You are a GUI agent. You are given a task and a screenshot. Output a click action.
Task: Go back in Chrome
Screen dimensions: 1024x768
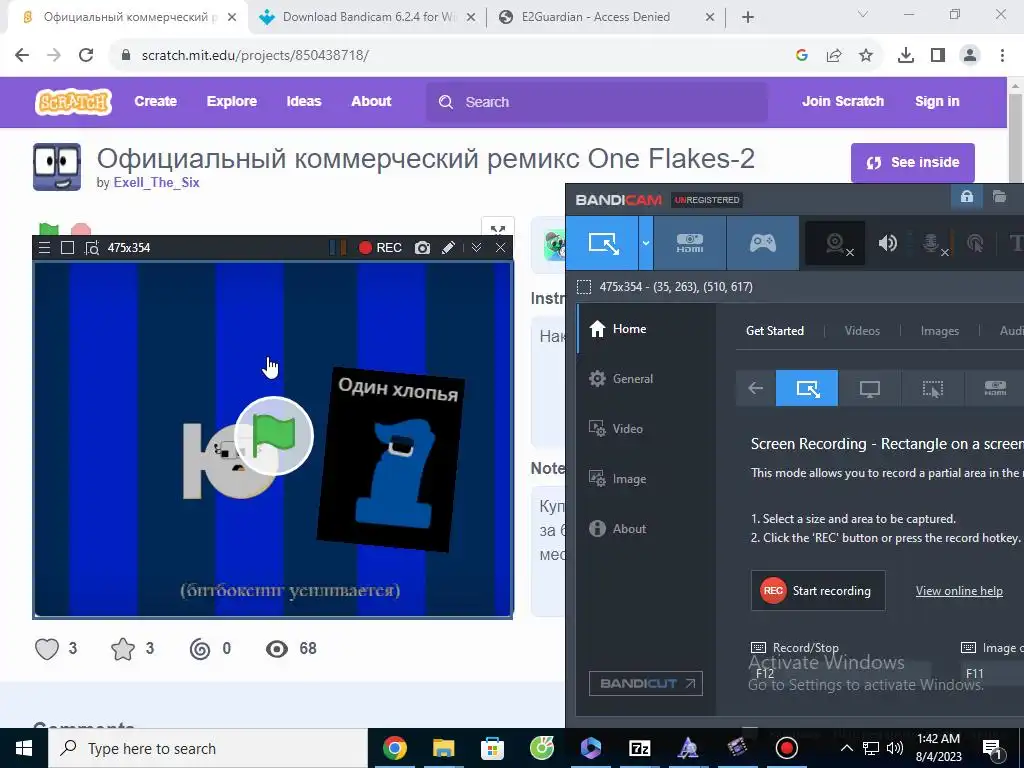click(22, 55)
